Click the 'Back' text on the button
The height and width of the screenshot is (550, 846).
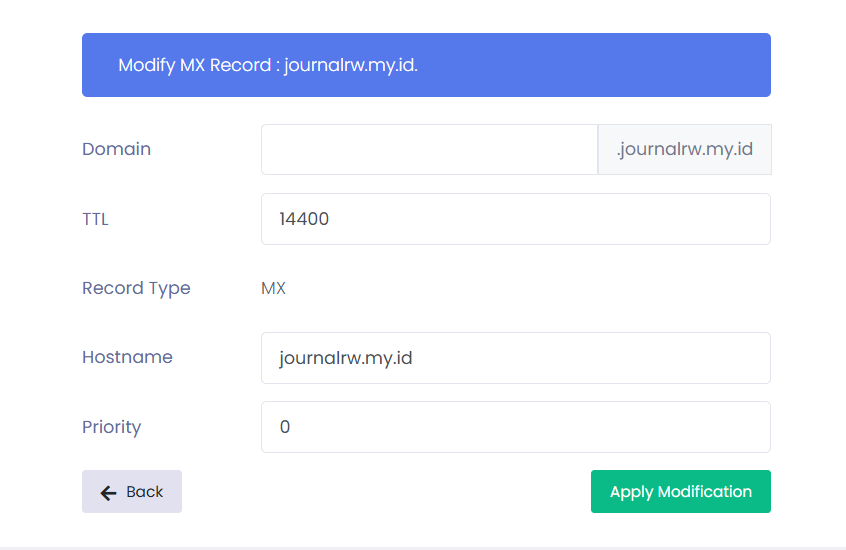pyautogui.click(x=144, y=492)
